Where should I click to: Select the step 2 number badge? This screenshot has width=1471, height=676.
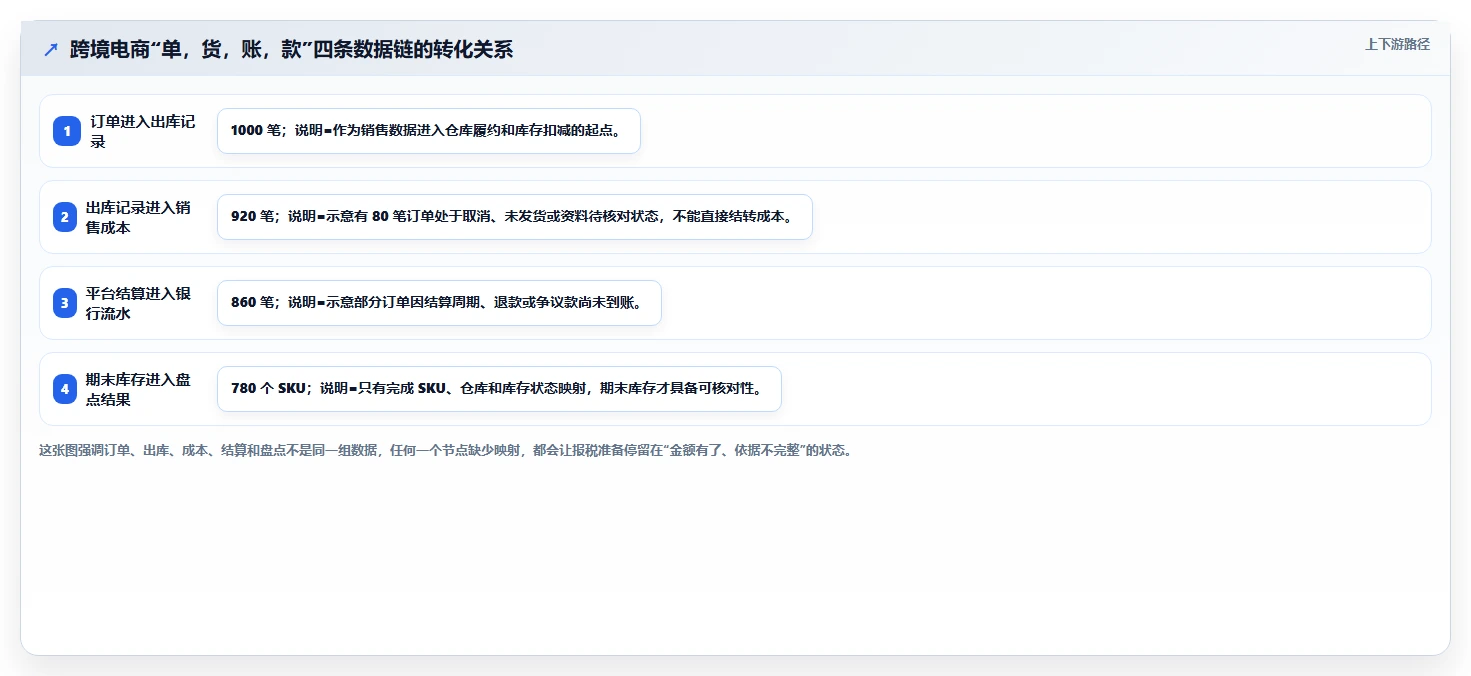(65, 217)
